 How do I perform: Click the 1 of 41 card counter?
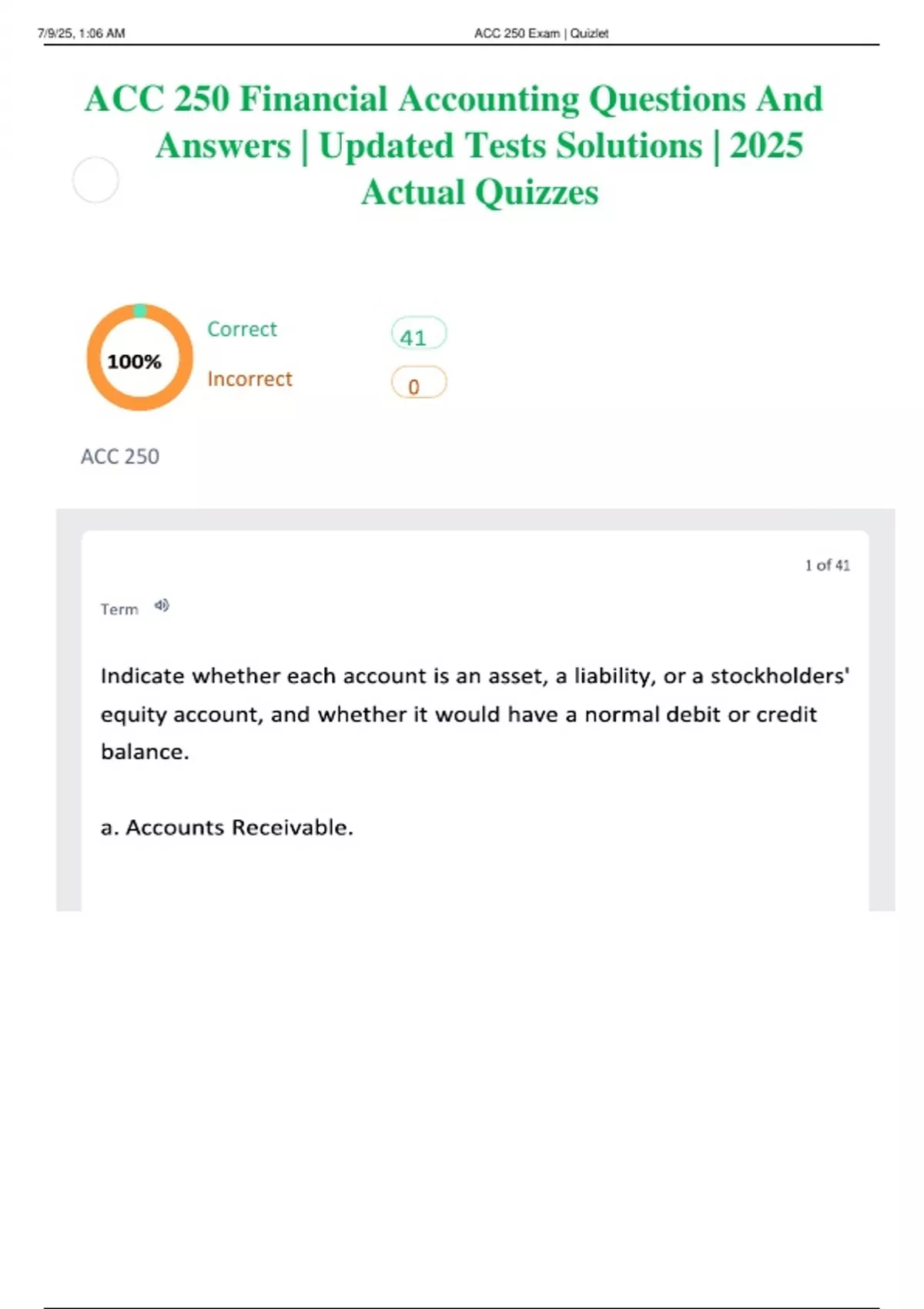[x=827, y=565]
